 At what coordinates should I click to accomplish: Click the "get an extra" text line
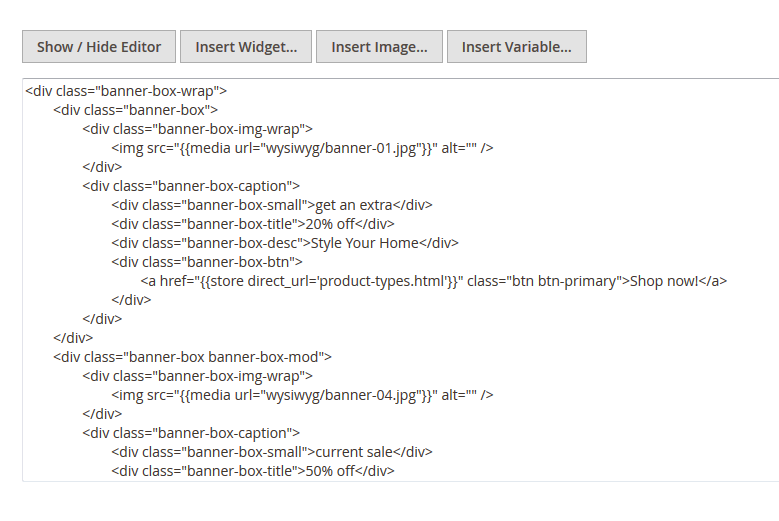pos(272,205)
